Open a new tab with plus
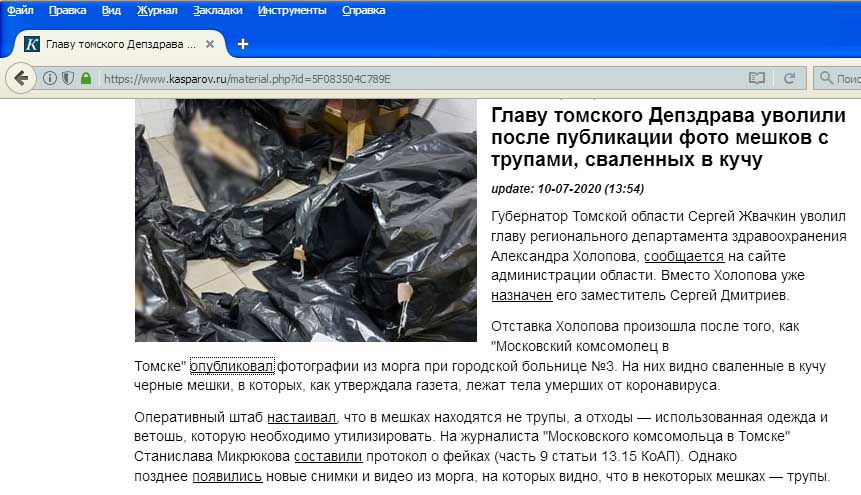 coord(243,45)
